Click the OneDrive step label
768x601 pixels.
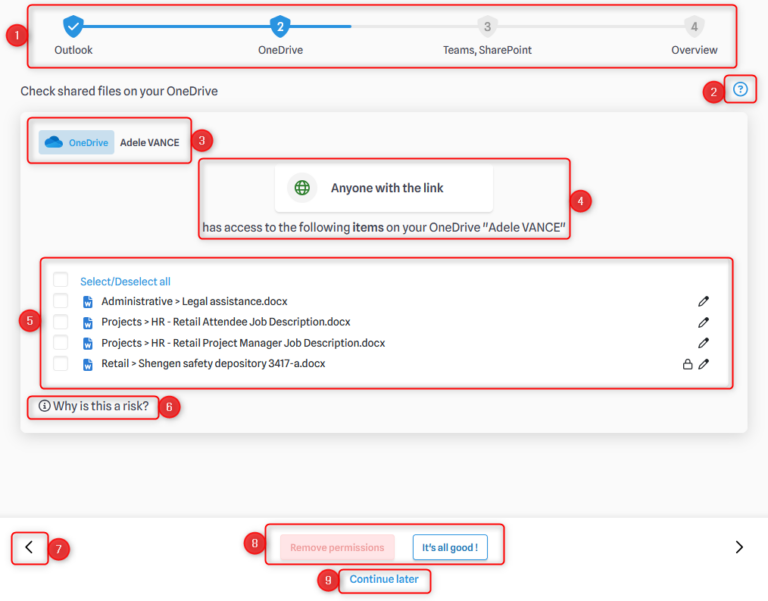280,50
